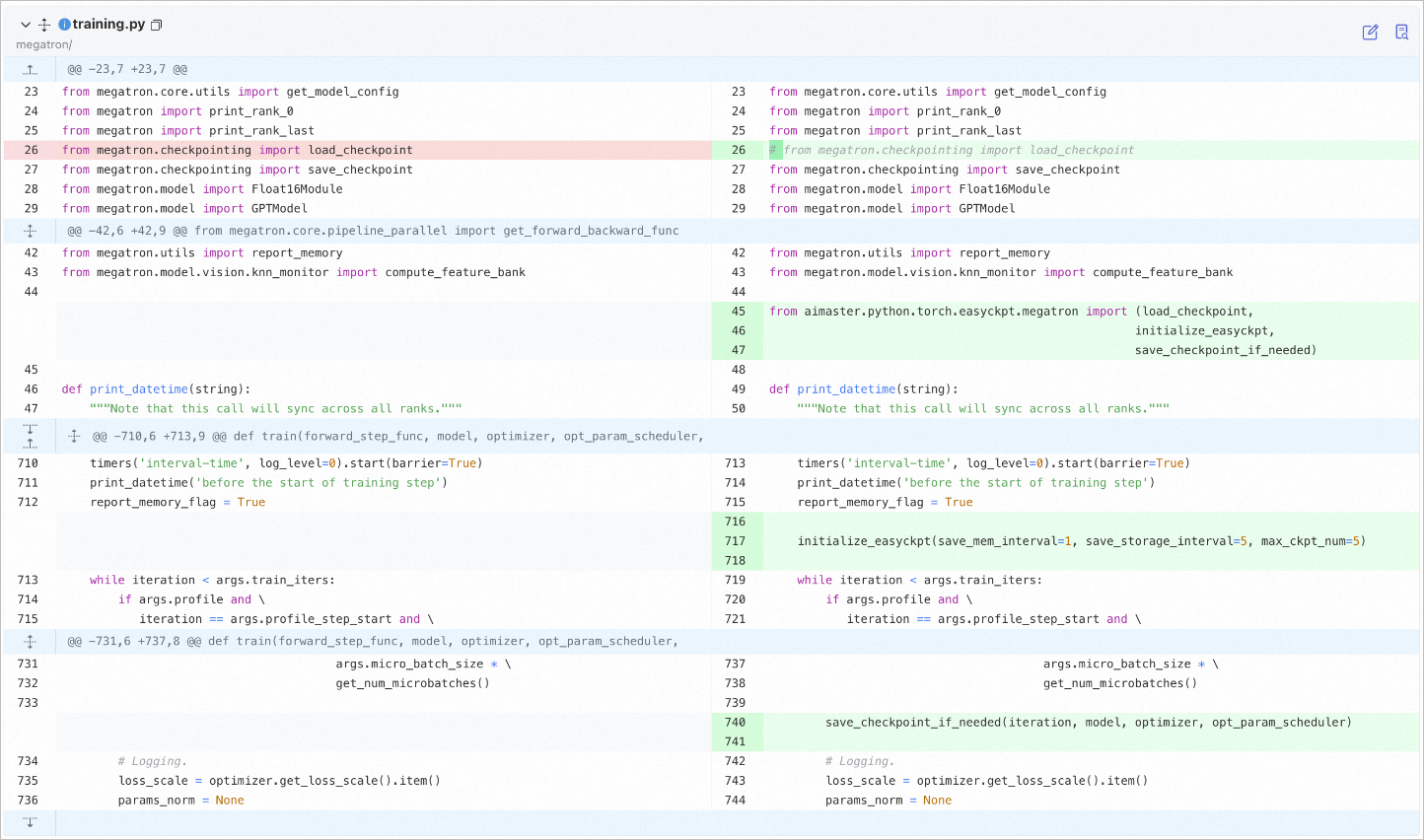Expand downward arrow above line 710

coord(31,429)
